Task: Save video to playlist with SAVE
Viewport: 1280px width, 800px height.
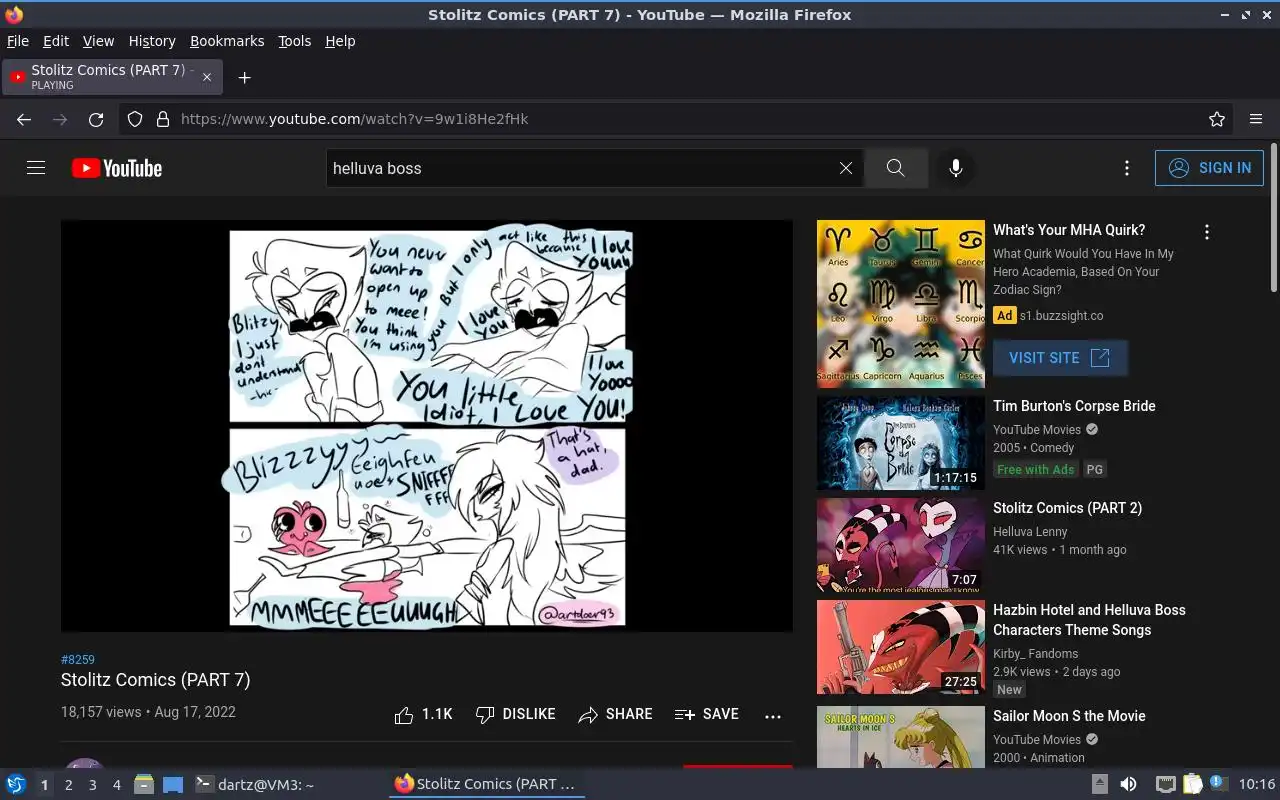Action: coord(707,714)
